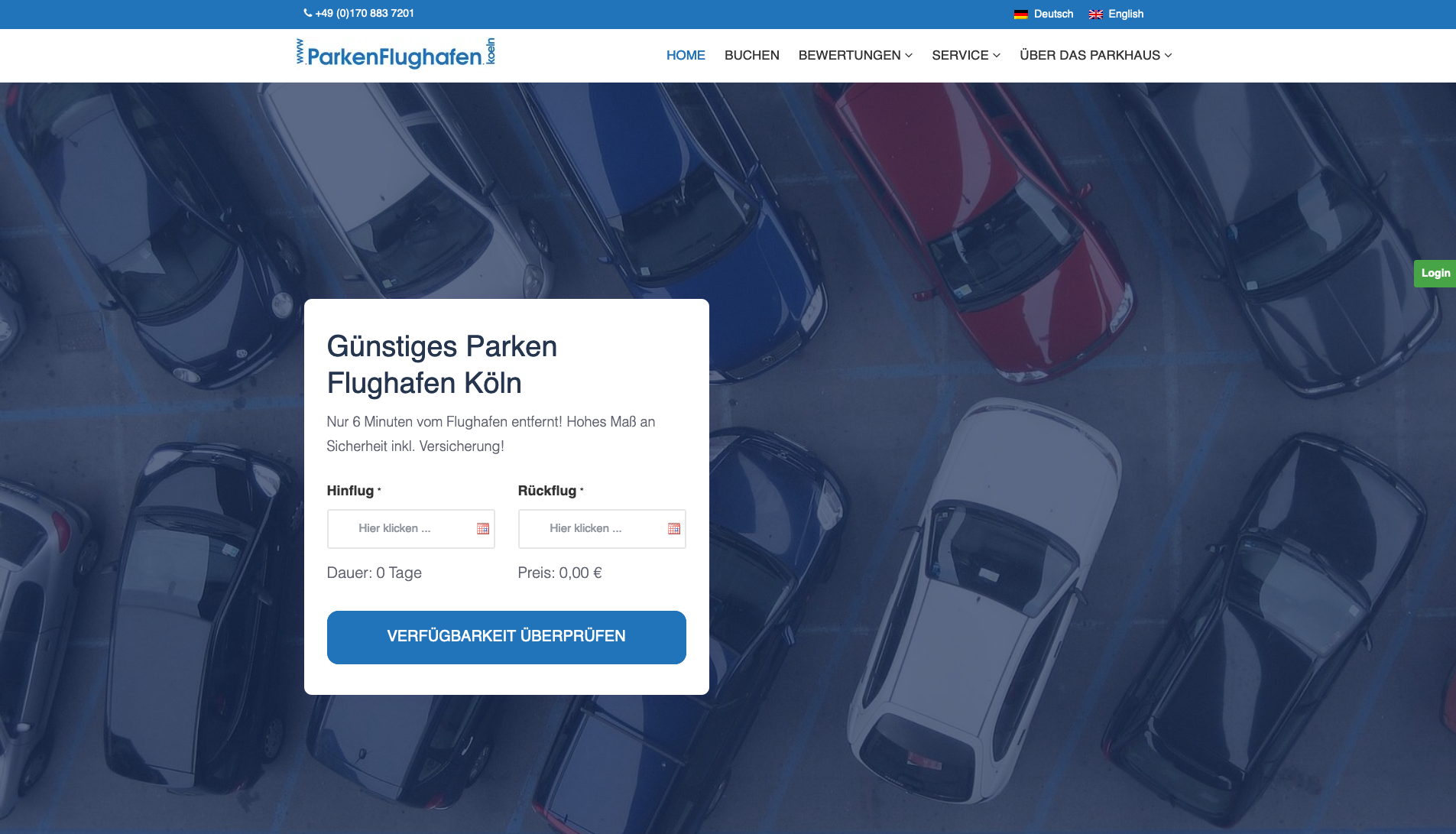Switch language to Deutsch
Screen dimensions: 1456x834
(1053, 14)
